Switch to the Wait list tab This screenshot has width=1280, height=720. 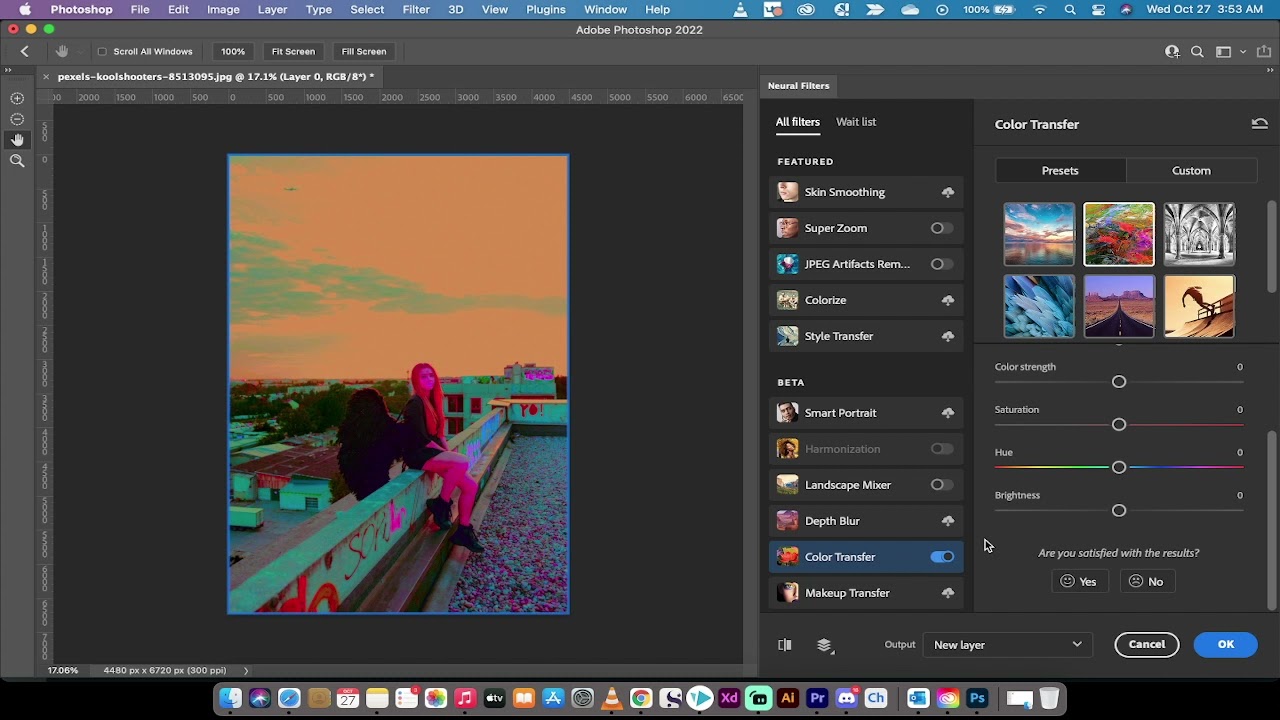point(856,122)
